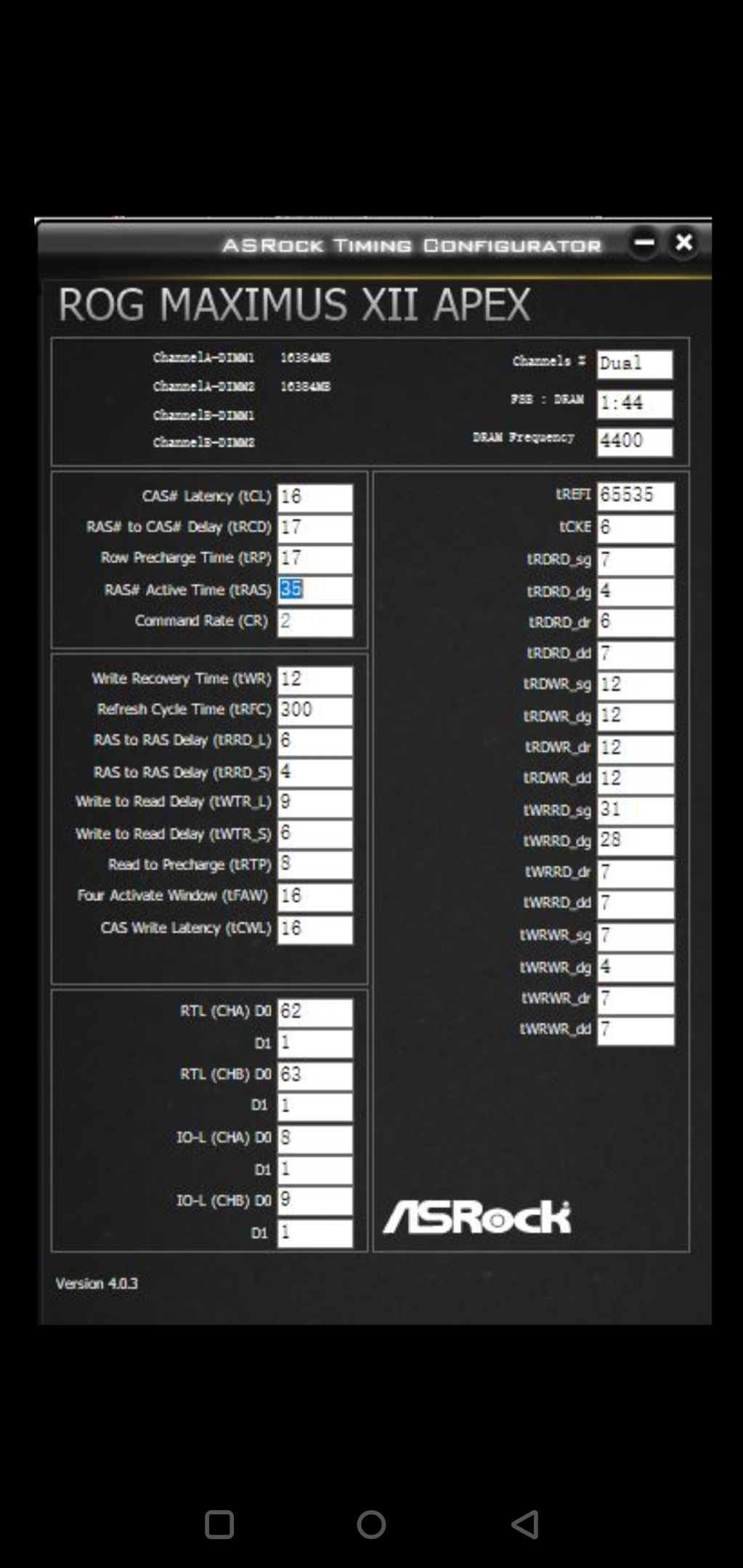
Task: Click the ChannelA-DIMM2 label
Action: pos(203,386)
